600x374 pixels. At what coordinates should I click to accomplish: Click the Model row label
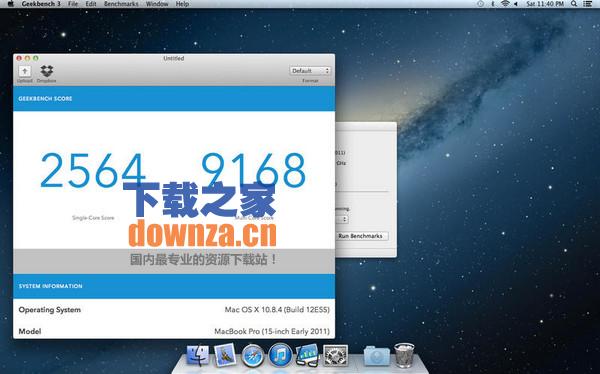tap(30, 332)
